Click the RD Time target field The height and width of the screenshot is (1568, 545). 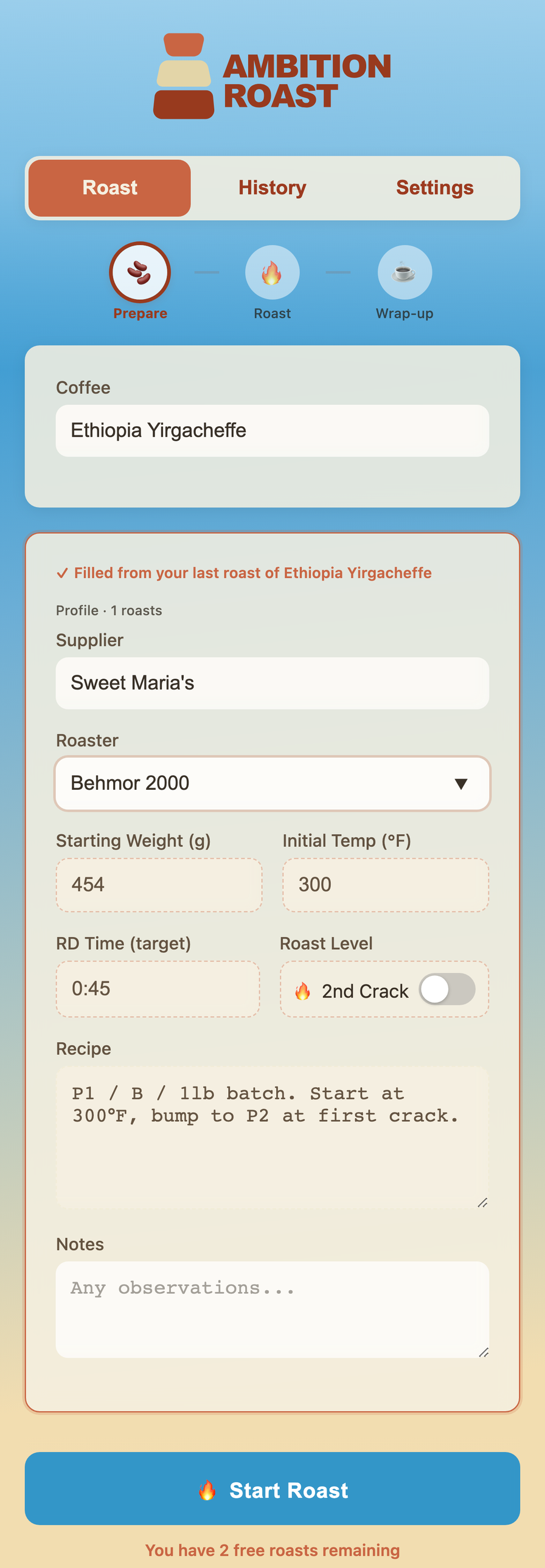tap(156, 988)
